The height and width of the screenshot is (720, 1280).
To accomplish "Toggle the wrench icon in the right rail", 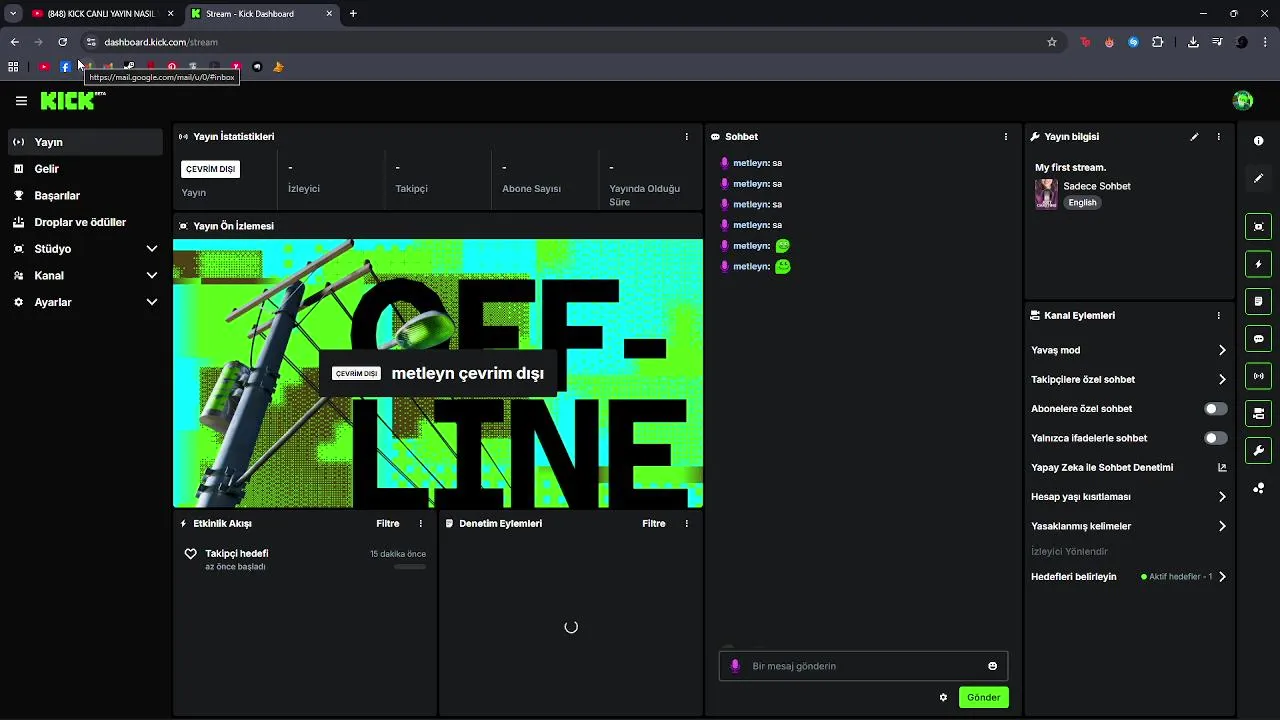I will [x=1258, y=450].
